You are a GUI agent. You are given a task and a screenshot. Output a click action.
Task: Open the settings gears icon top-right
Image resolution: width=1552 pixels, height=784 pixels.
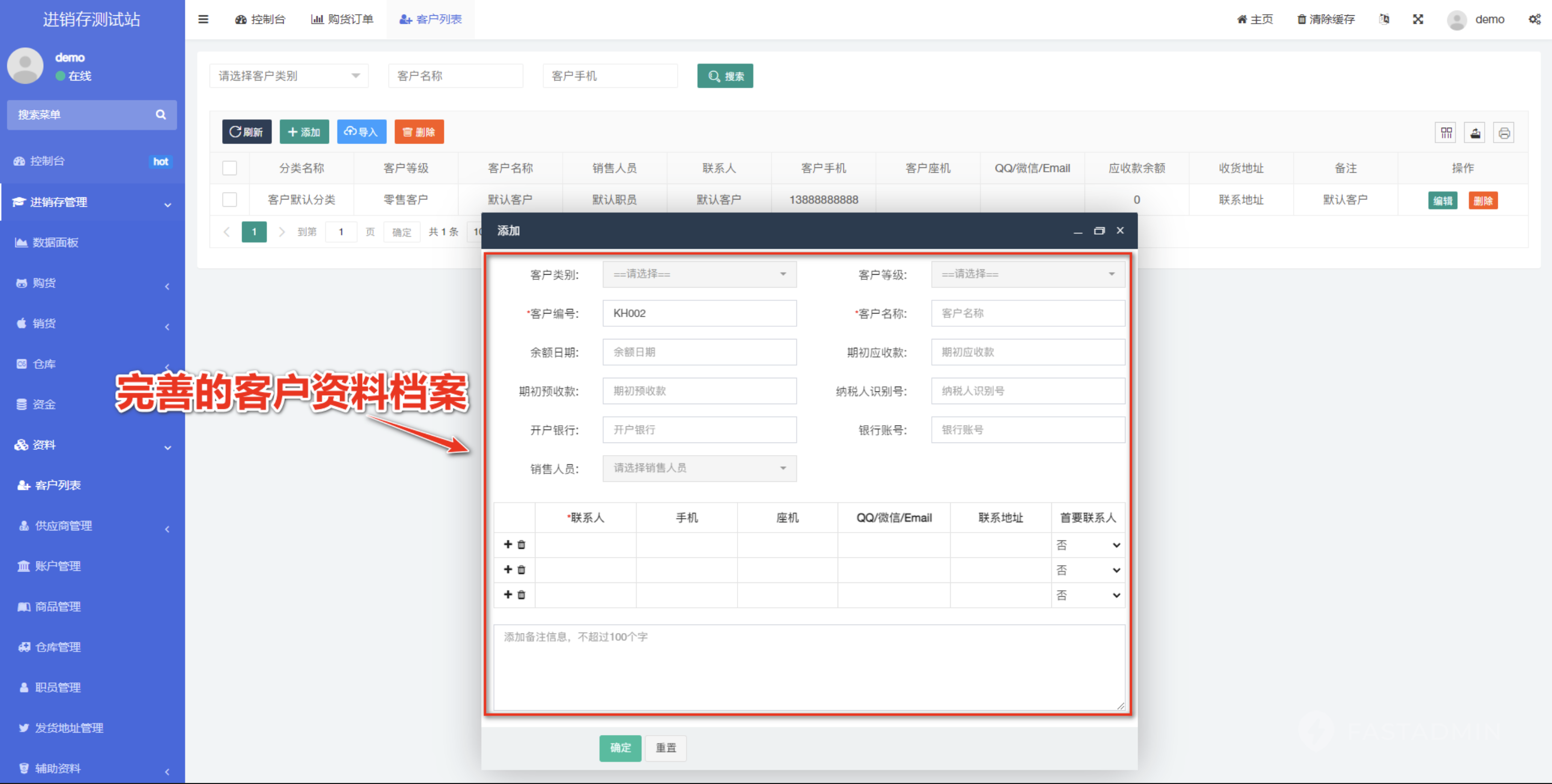[x=1534, y=19]
